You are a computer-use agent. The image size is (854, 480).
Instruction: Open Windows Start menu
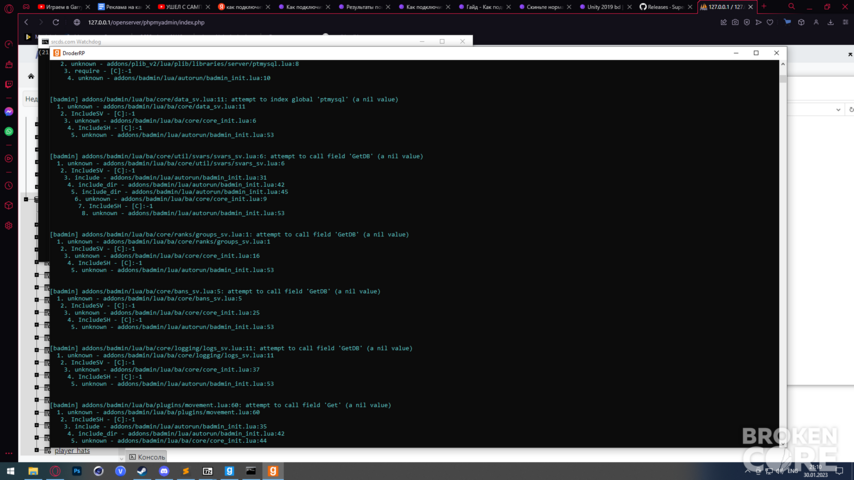click(10, 471)
